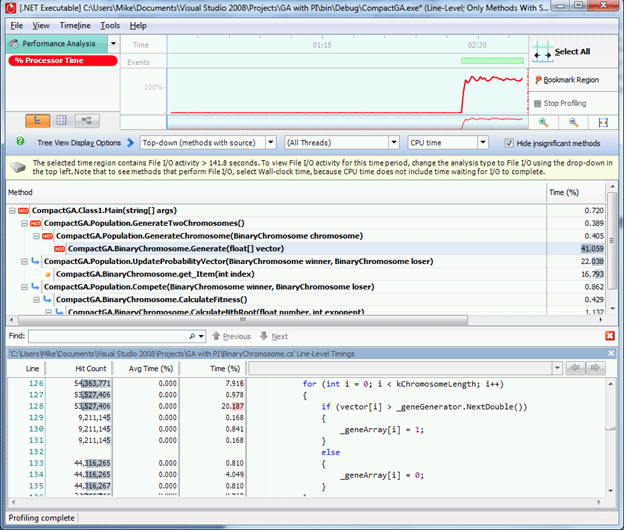Close the Line-Level Timings panel
This screenshot has height=530, width=625.
(x=611, y=353)
